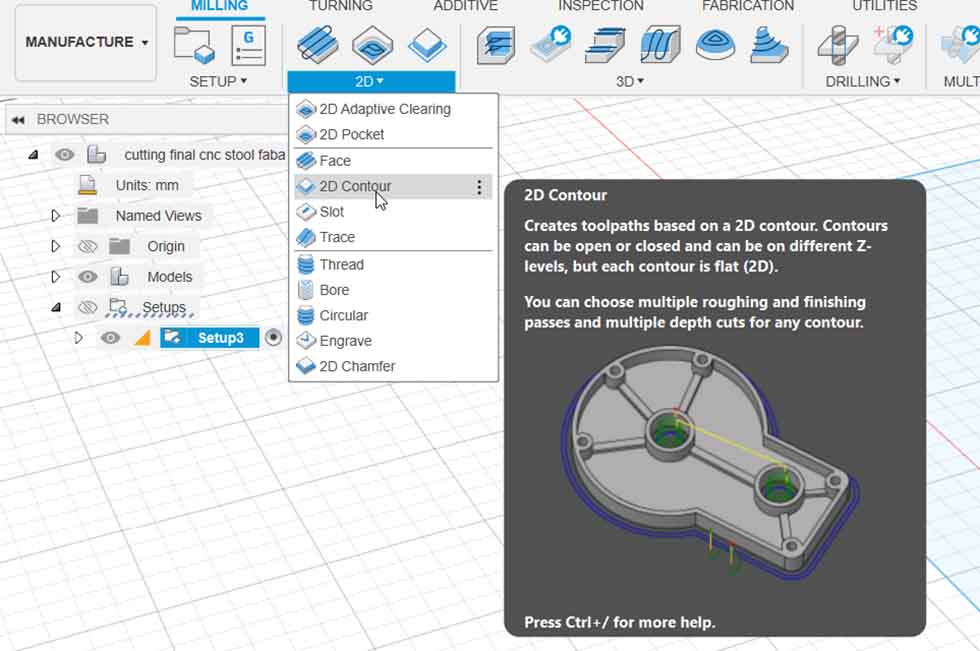Select the 'Units: mm' browser item
This screenshot has width=980, height=651.
pyautogui.click(x=147, y=186)
